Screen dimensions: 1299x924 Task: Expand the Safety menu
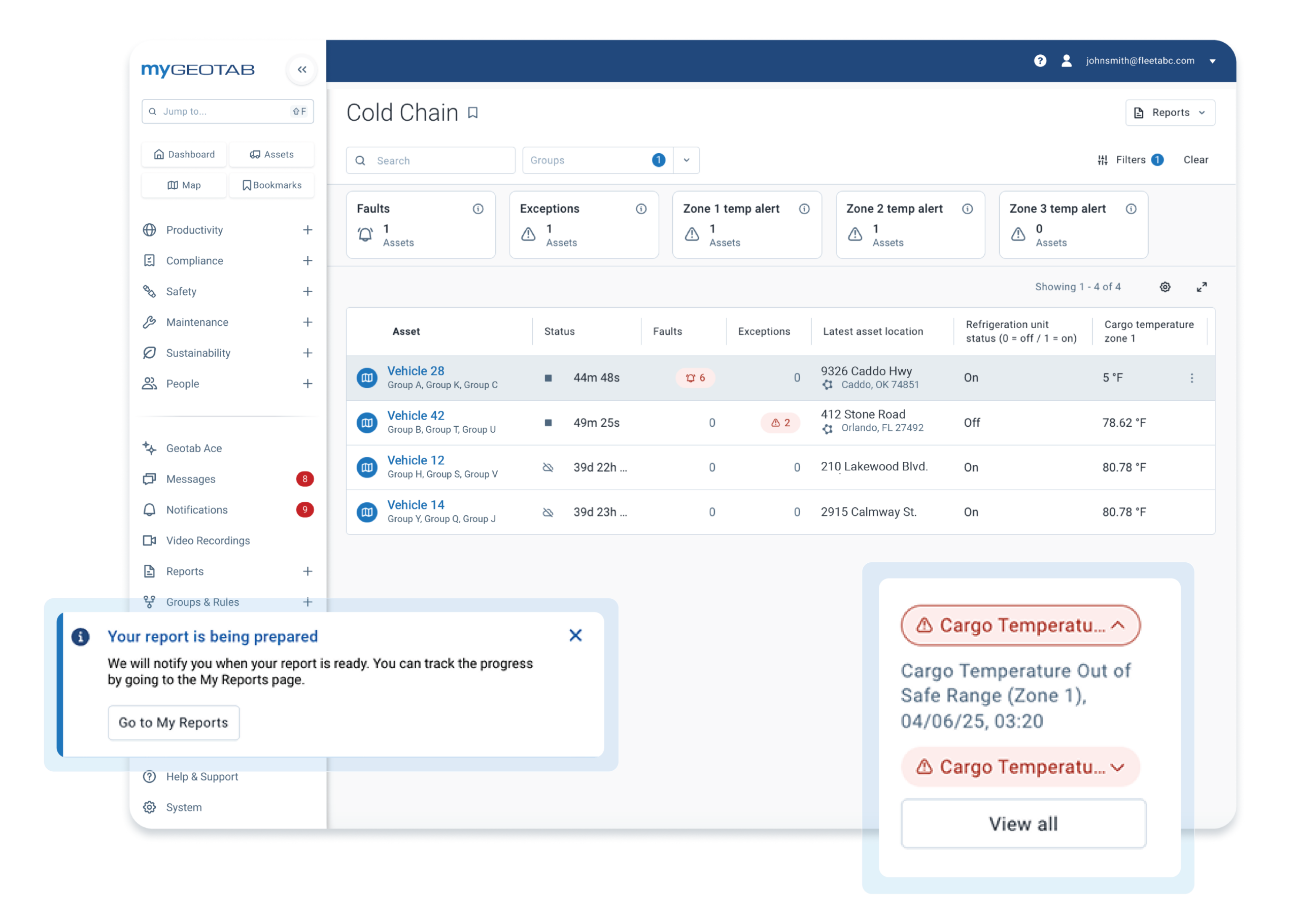[307, 291]
